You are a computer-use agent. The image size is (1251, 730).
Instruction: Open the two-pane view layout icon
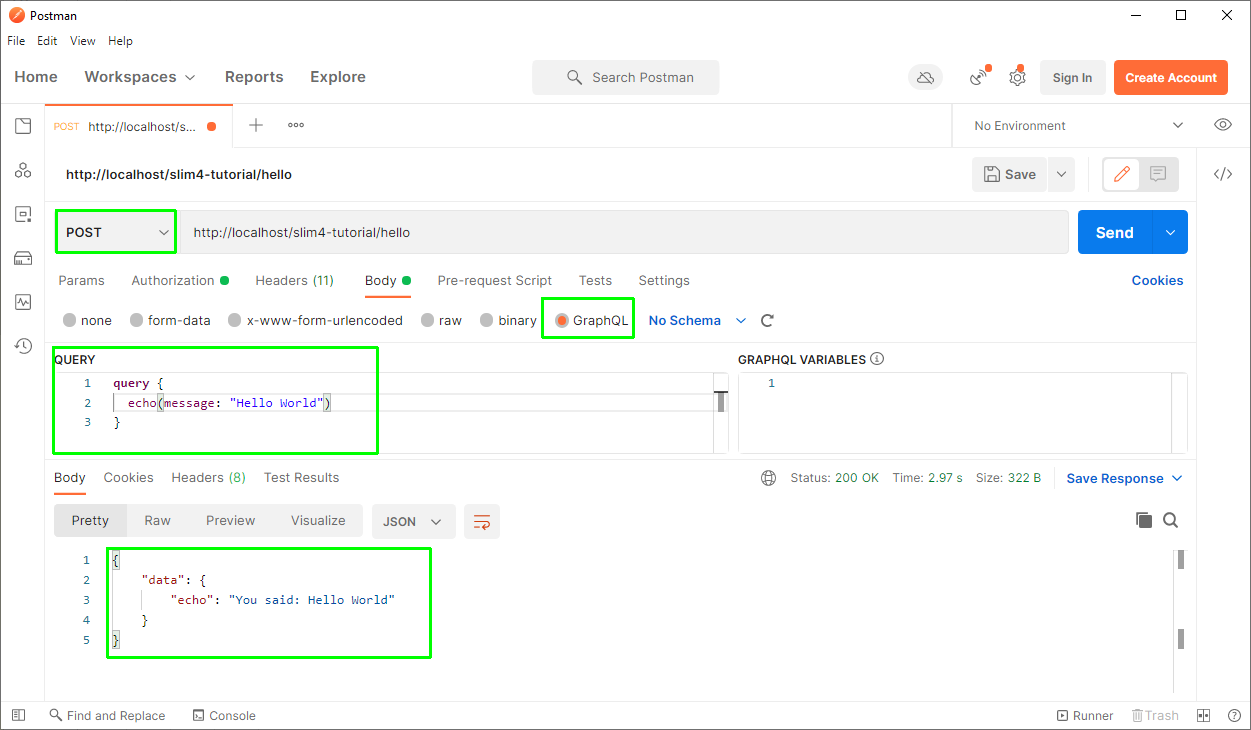click(1204, 716)
